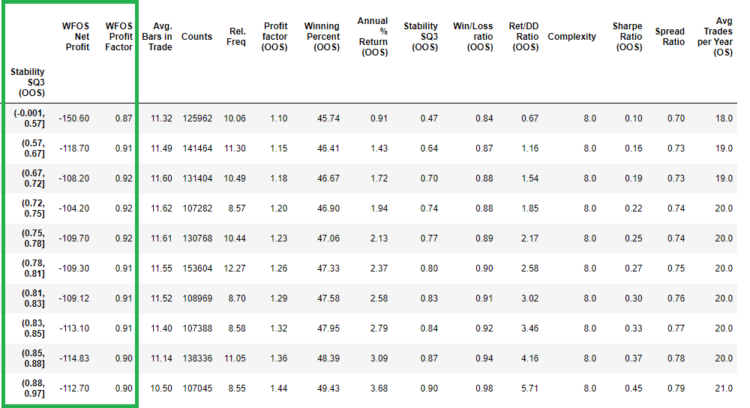Click Win/Loss ratio value 0.98
The image size is (750, 408).
tap(484, 388)
